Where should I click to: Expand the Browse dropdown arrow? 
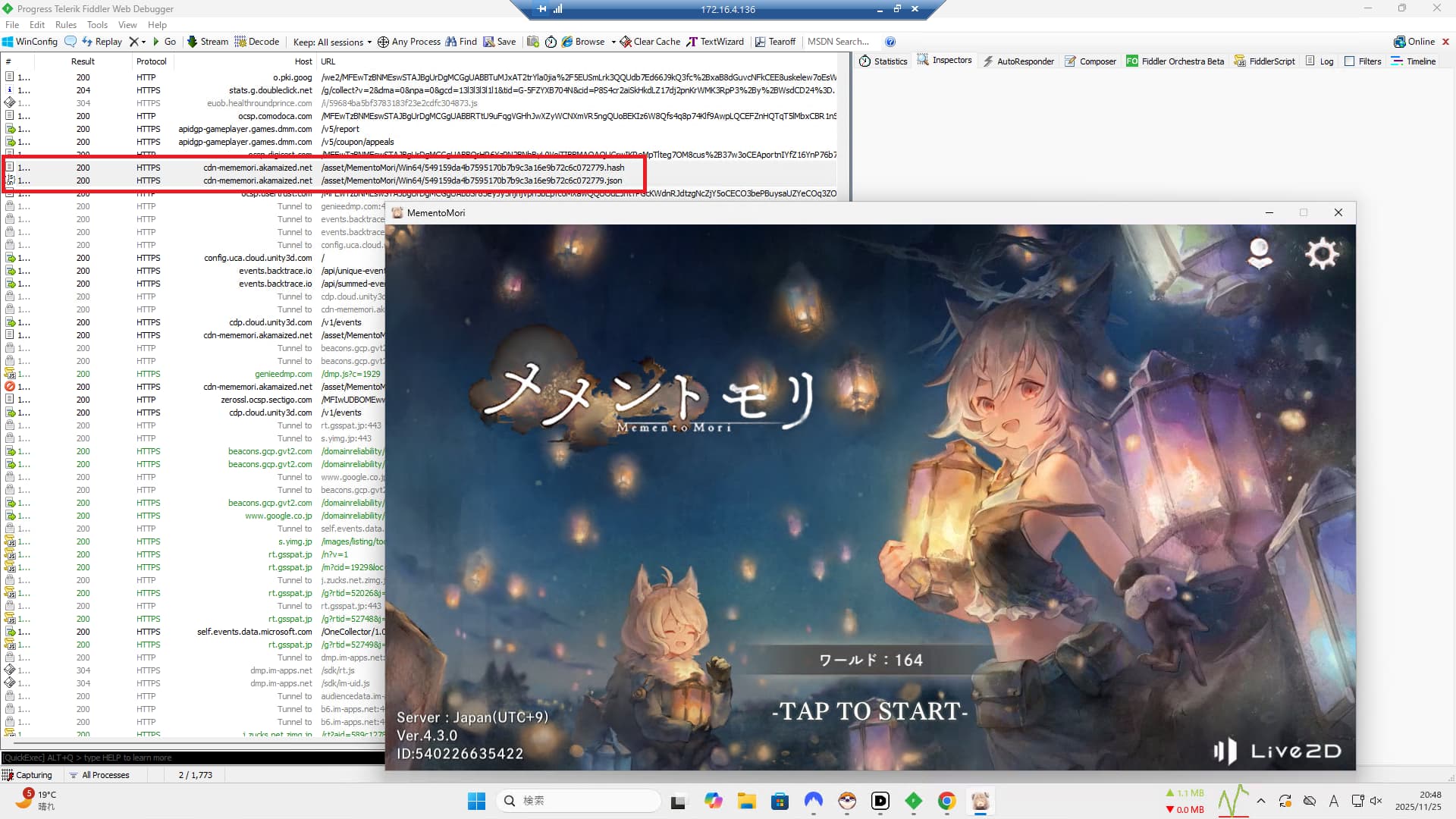[613, 42]
